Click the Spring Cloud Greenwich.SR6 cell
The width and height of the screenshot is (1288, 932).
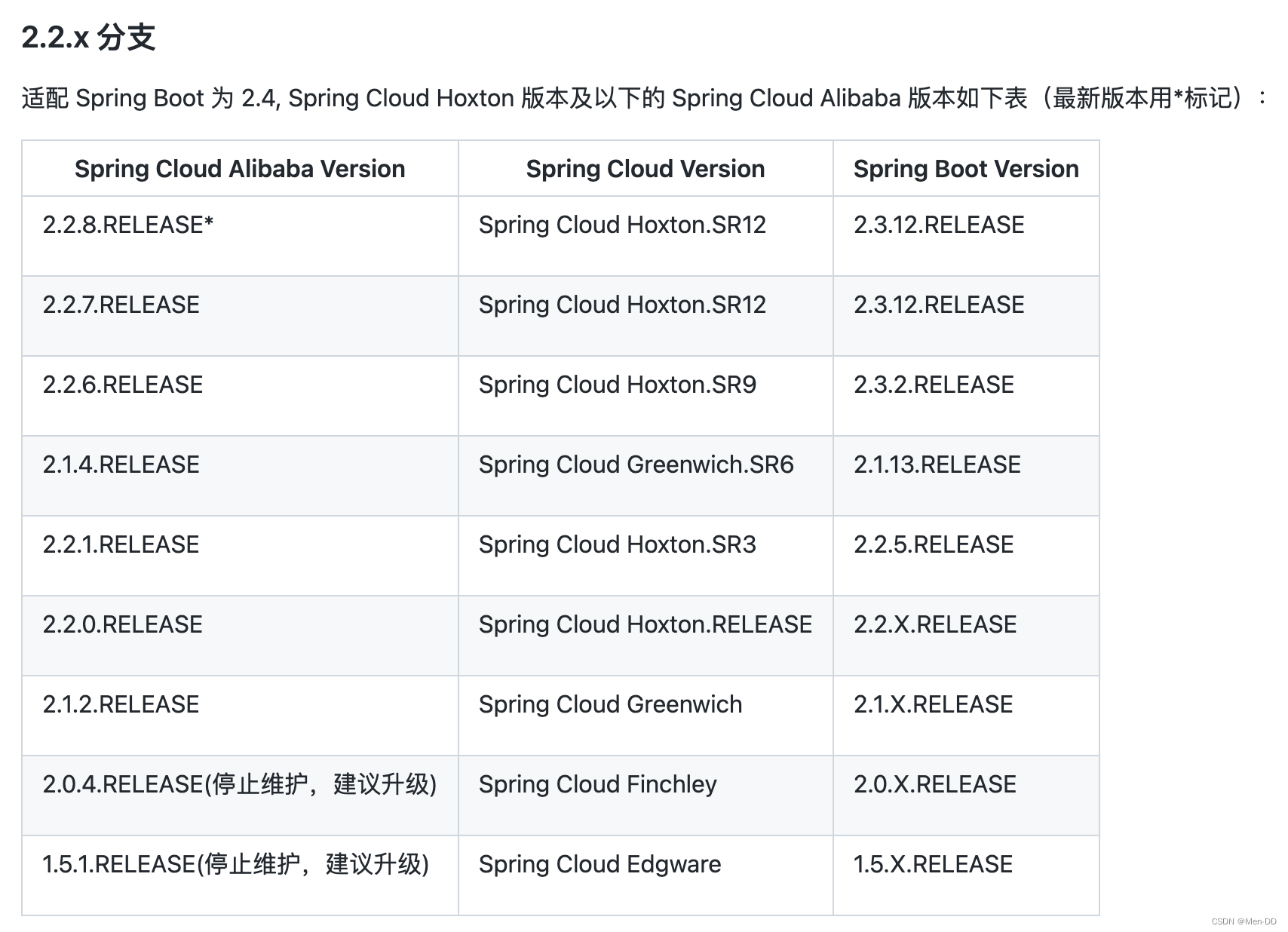tap(636, 464)
